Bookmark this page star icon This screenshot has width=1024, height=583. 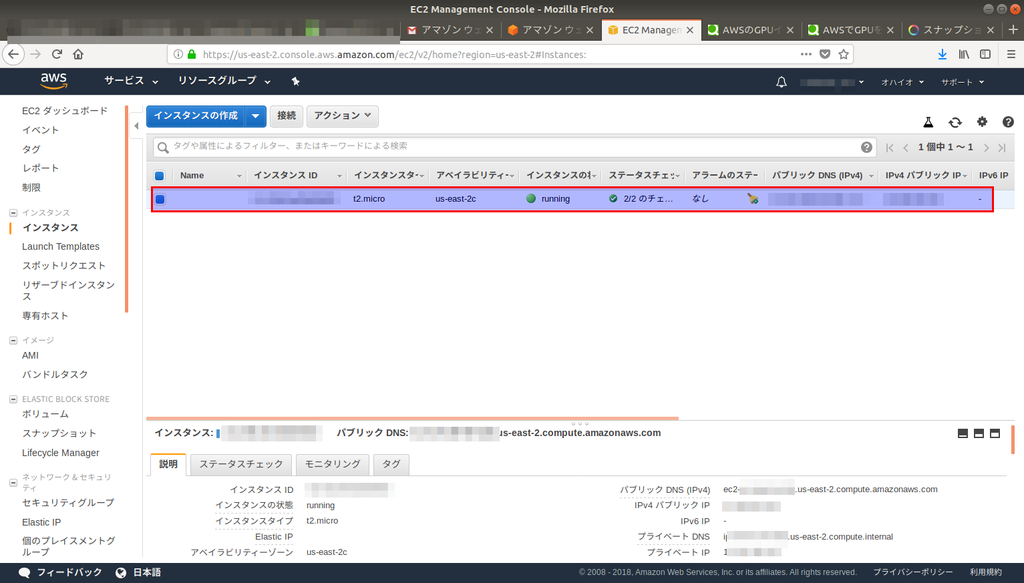click(x=844, y=54)
